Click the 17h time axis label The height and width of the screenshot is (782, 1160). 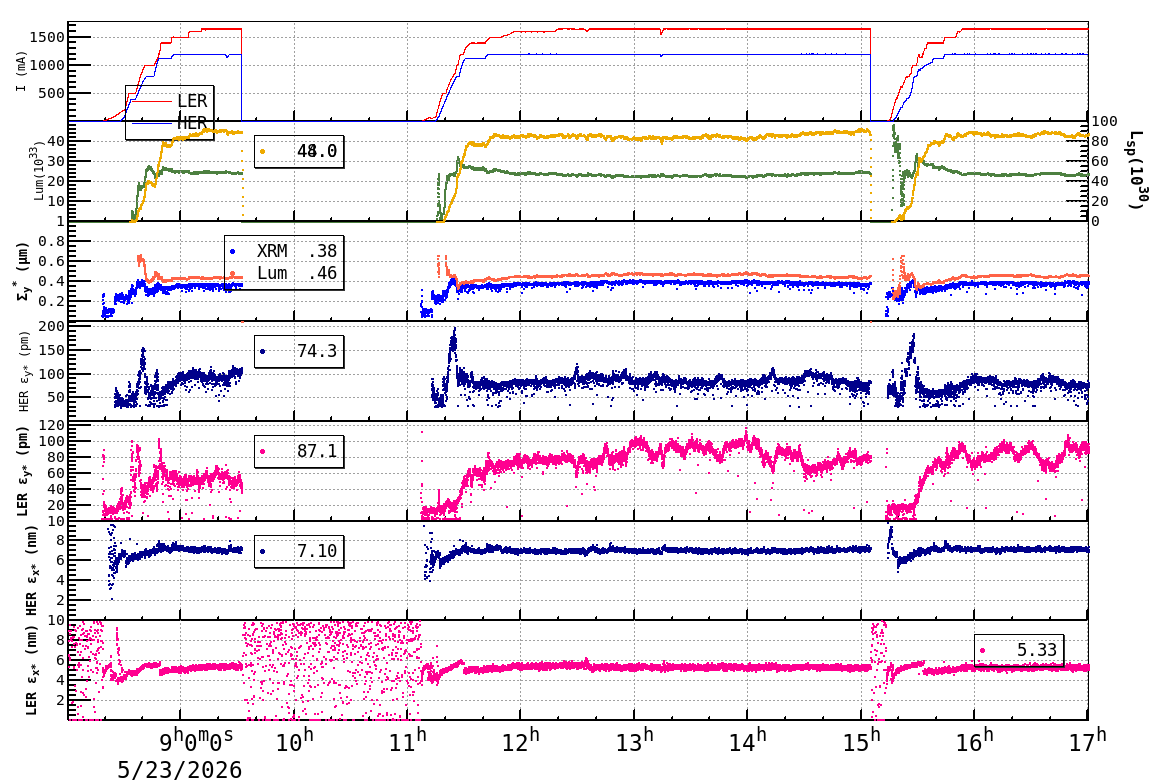[x=1087, y=741]
